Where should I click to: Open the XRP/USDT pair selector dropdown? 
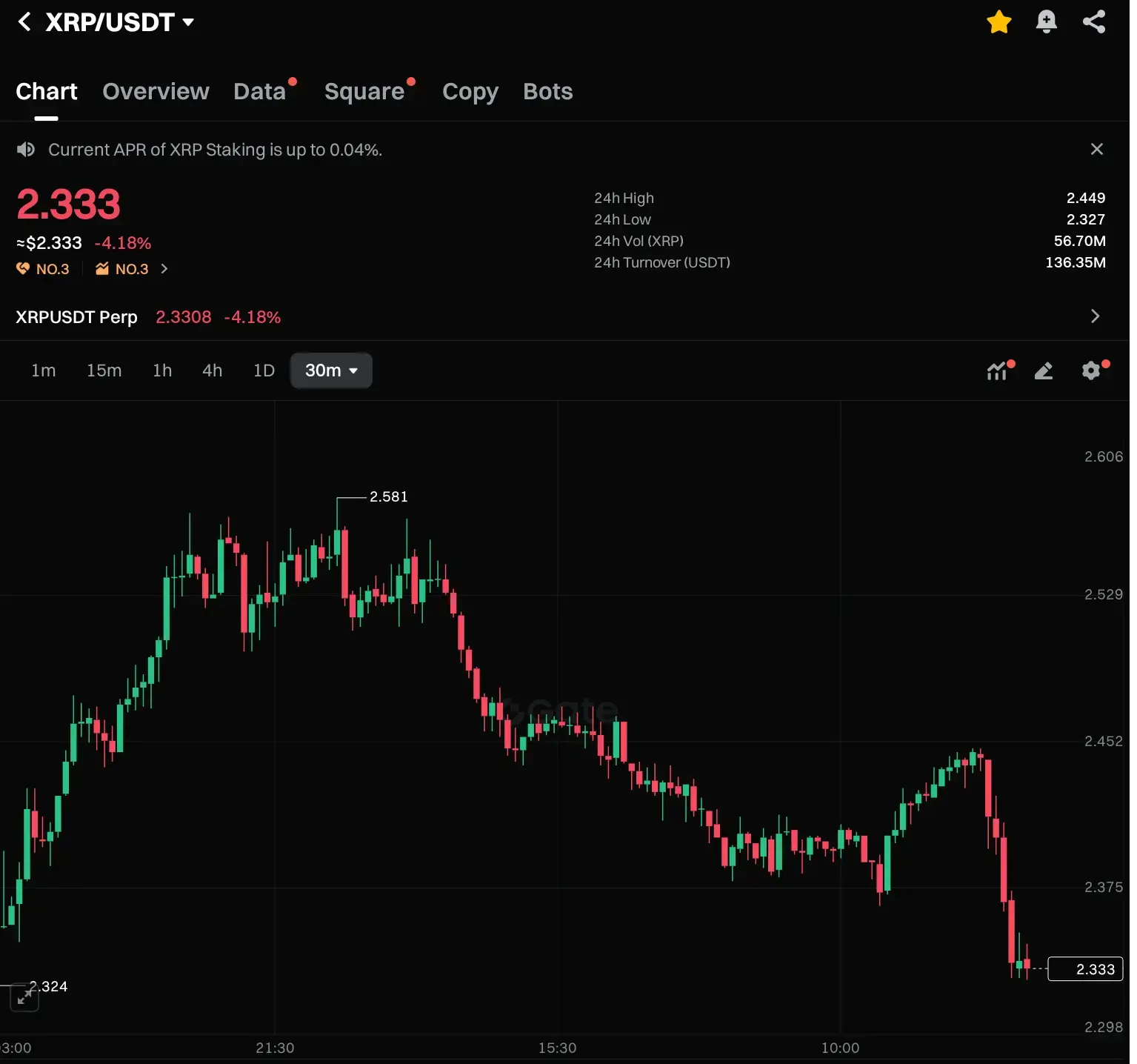pyautogui.click(x=120, y=22)
